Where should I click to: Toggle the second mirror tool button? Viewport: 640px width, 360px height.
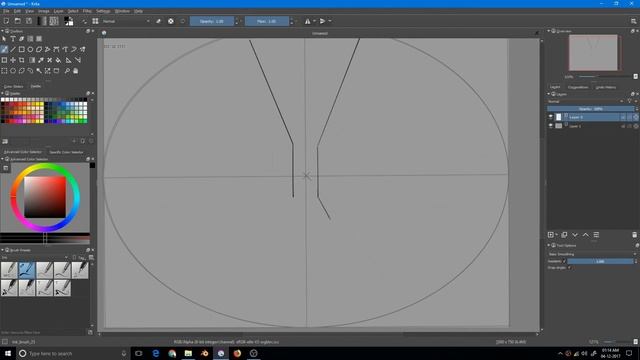[x=322, y=21]
